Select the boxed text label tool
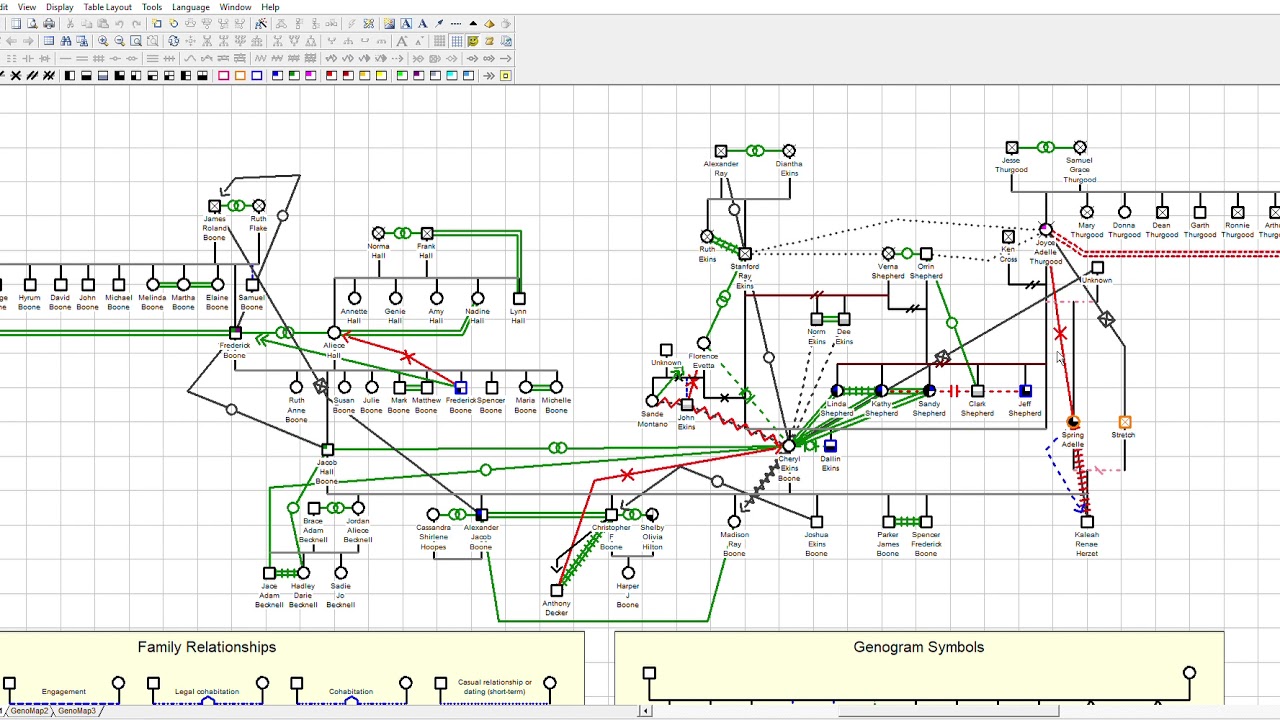1280x720 pixels. click(x=405, y=23)
